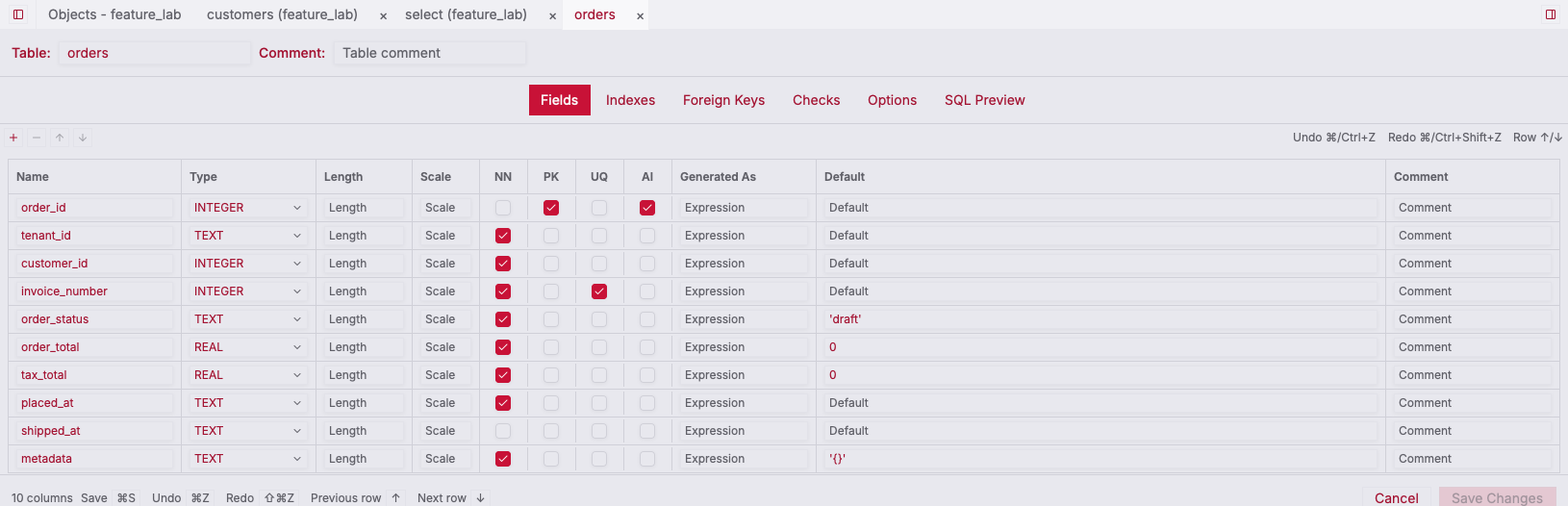This screenshot has height=506, width=1568.
Task: Uncheck UQ for invoice_number
Action: tap(599, 291)
